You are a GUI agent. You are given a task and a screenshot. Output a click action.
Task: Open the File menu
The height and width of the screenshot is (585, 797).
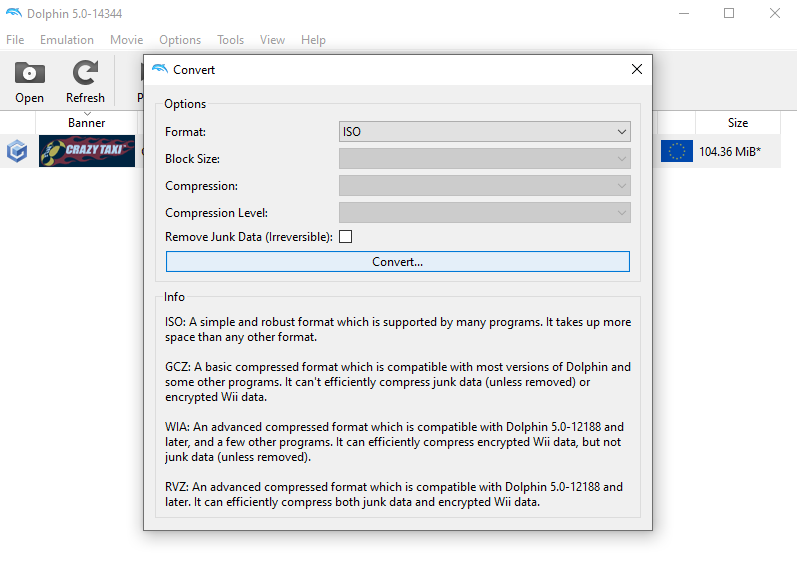15,40
